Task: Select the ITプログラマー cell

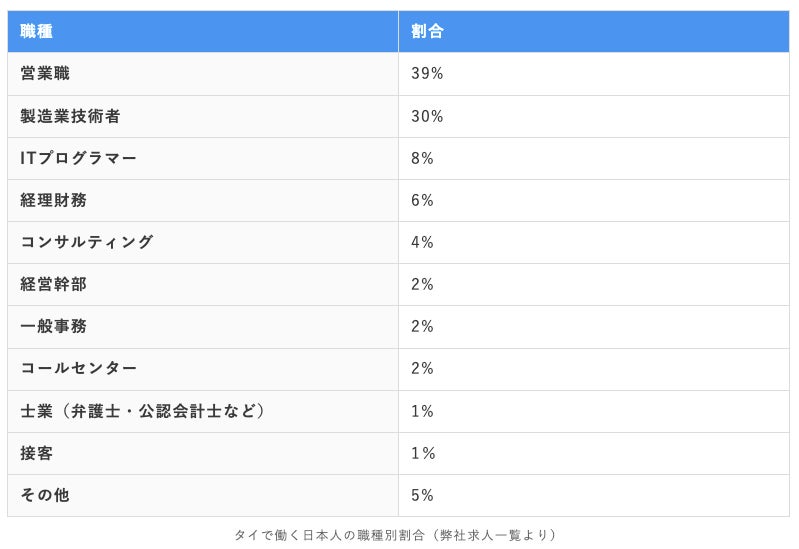Action: point(79,158)
